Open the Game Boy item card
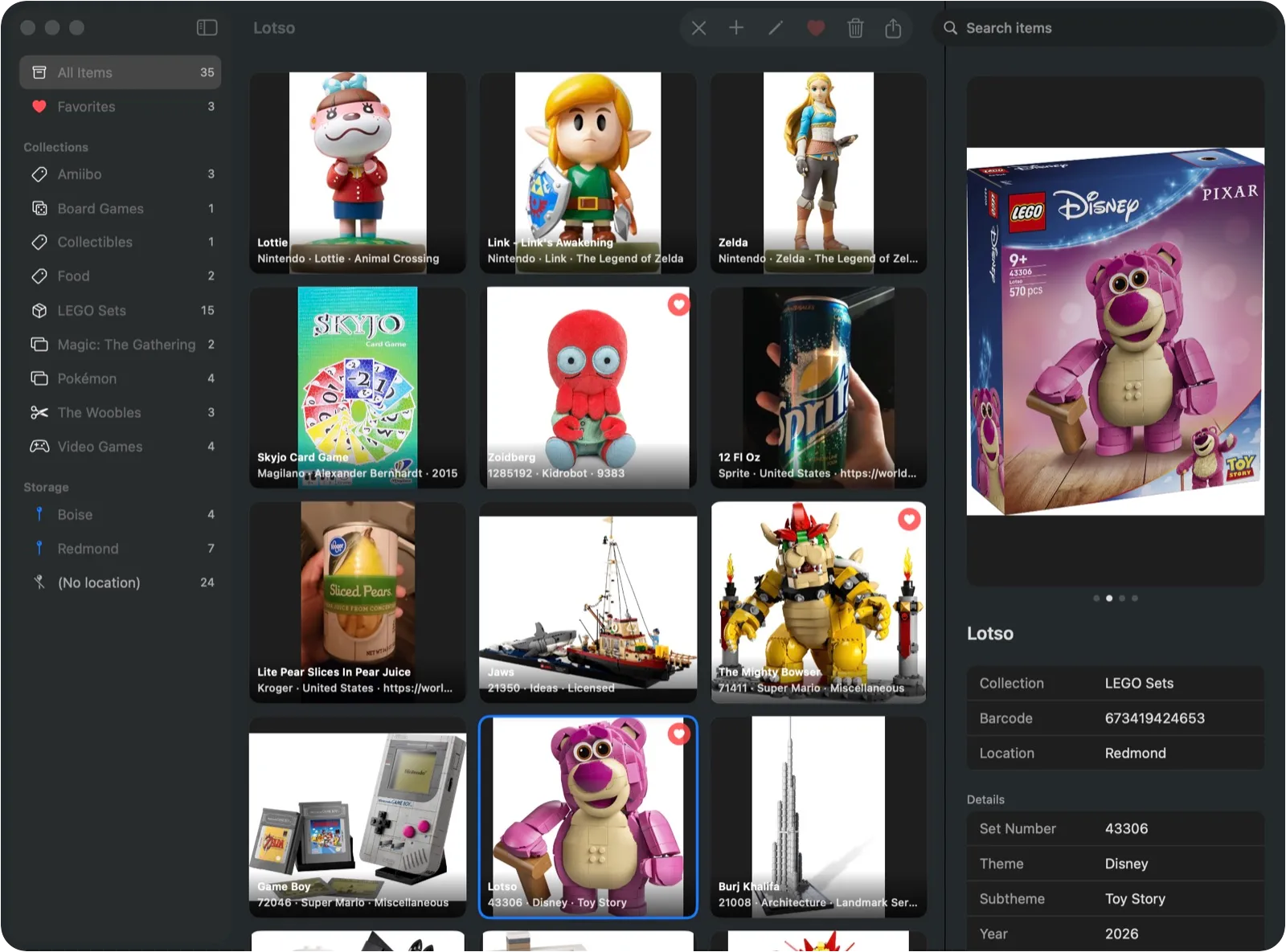The height and width of the screenshot is (952, 1286). point(358,817)
